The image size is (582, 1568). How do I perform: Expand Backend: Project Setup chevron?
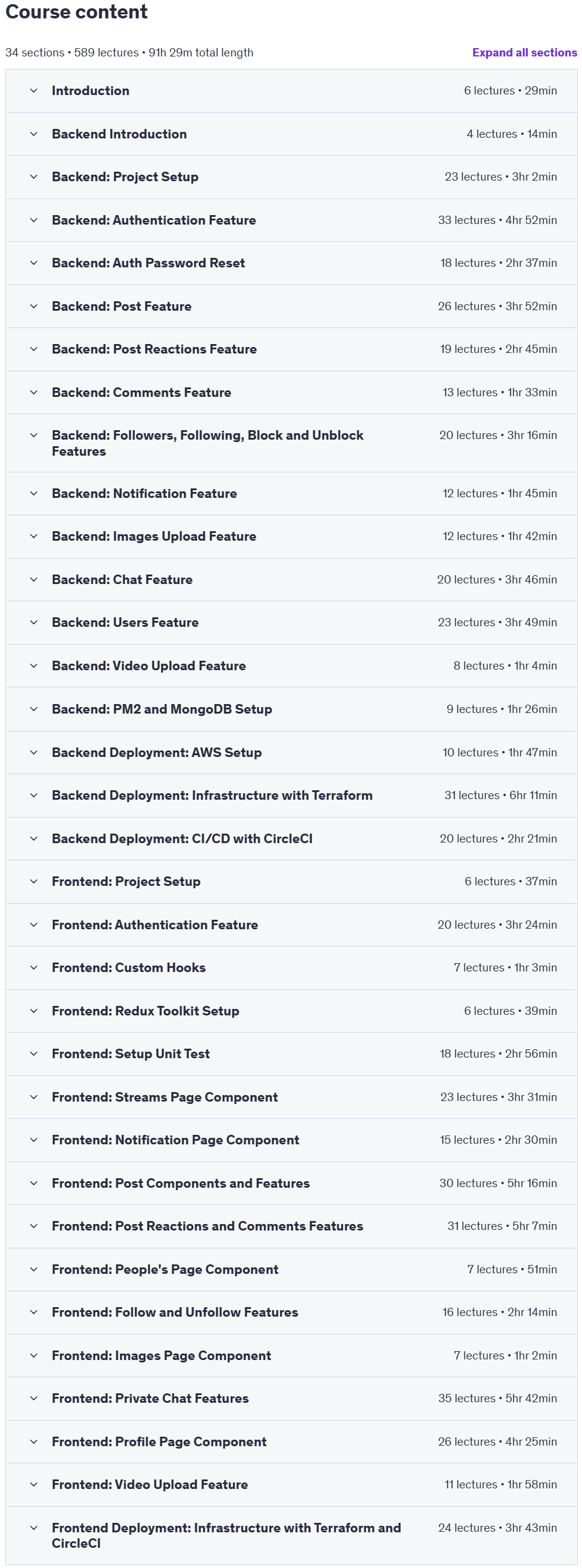[34, 177]
